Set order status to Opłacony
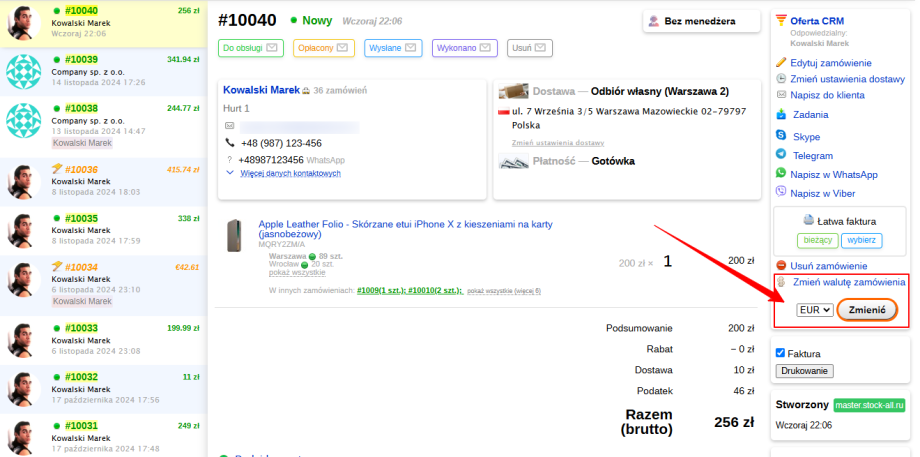This screenshot has width=920, height=457. 317,47
